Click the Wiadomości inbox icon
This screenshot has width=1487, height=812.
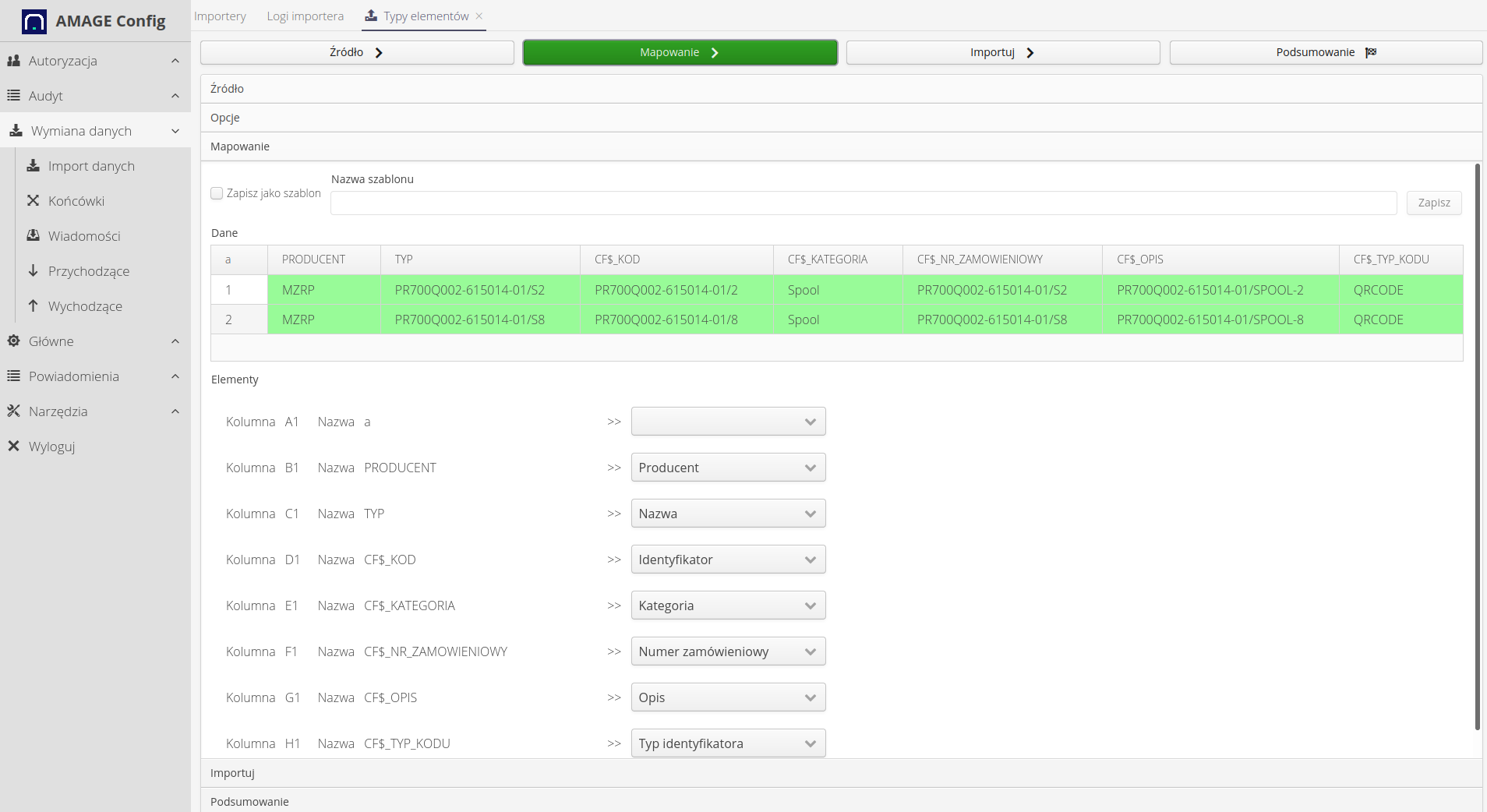(33, 235)
